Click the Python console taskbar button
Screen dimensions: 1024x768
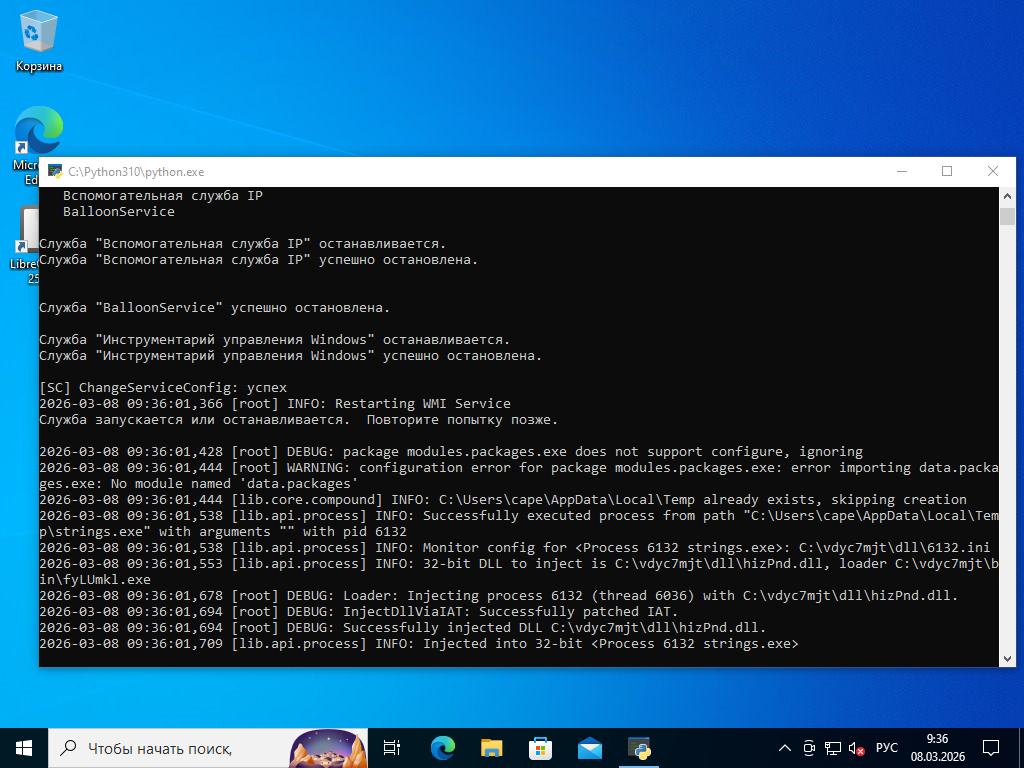click(x=639, y=747)
